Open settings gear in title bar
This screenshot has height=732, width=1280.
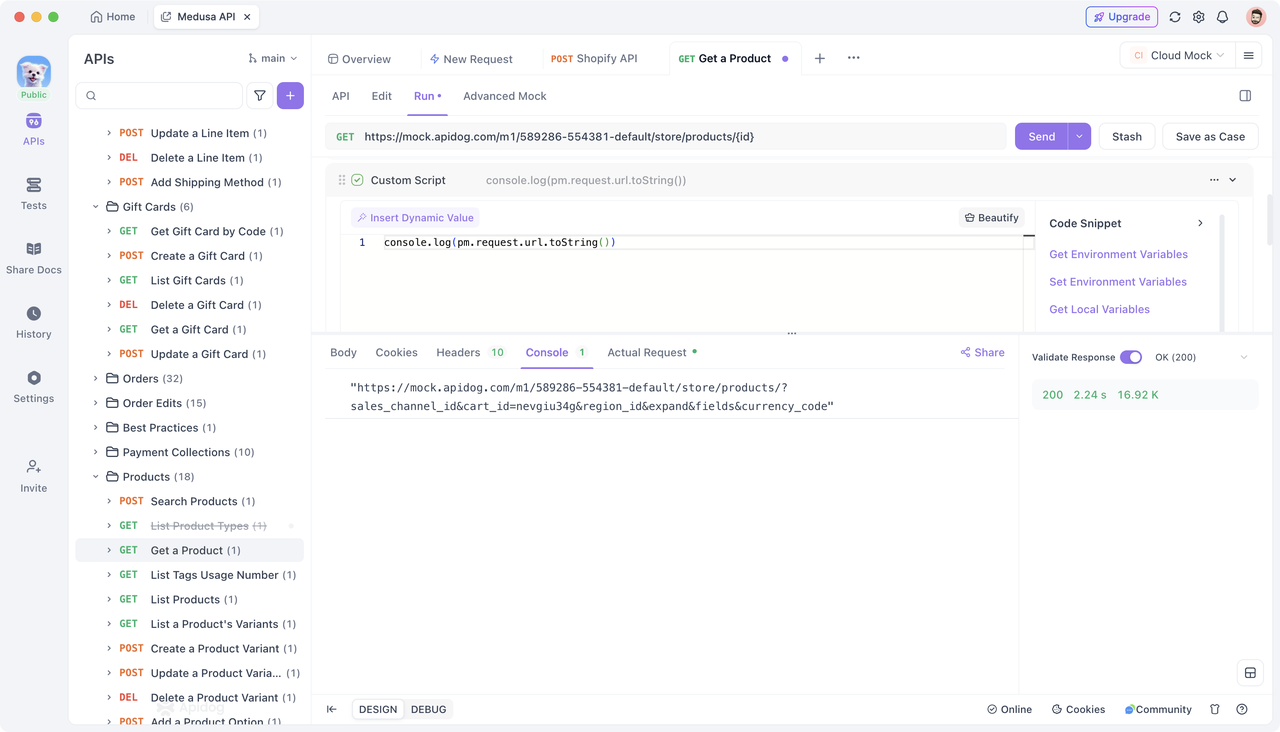1199,17
